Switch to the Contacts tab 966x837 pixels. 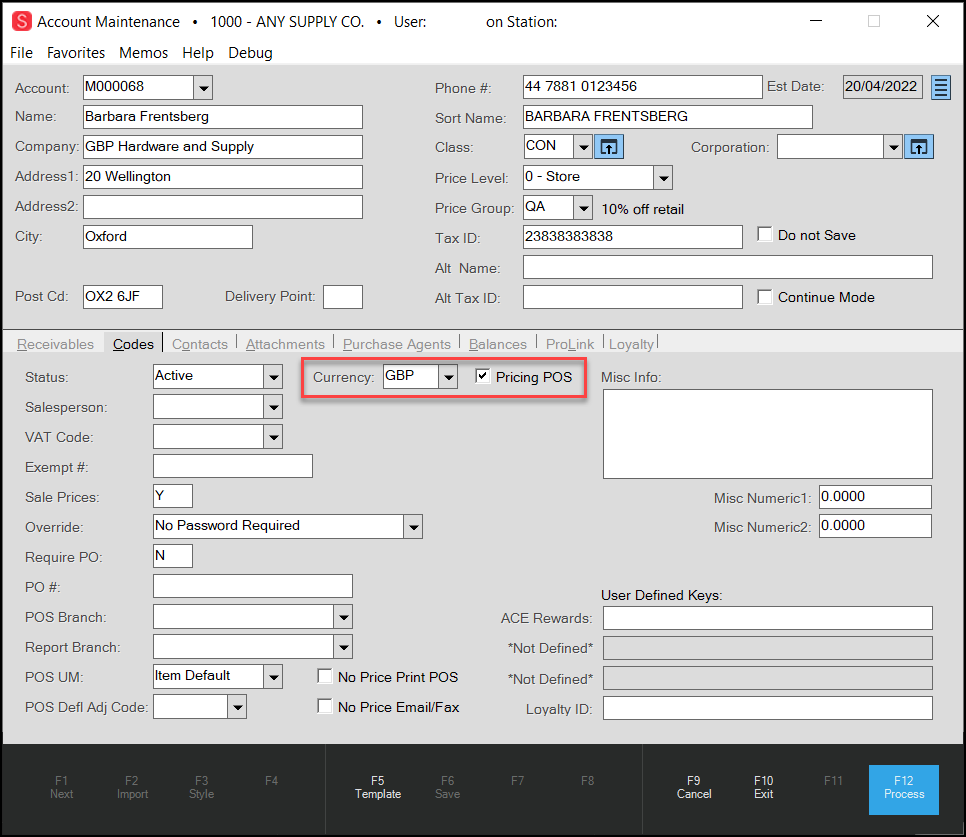tap(200, 344)
